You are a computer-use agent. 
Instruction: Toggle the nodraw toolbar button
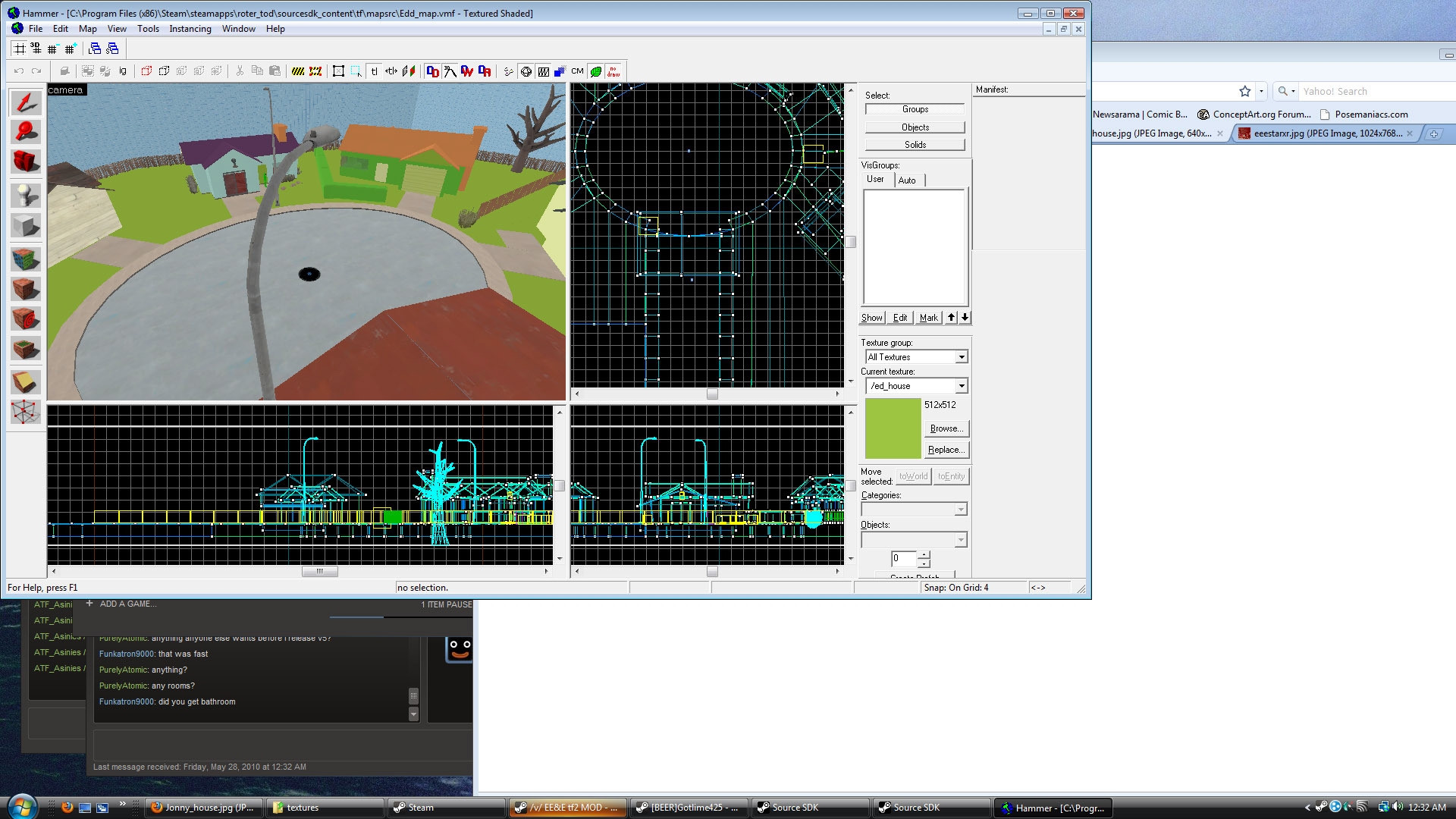(x=613, y=71)
